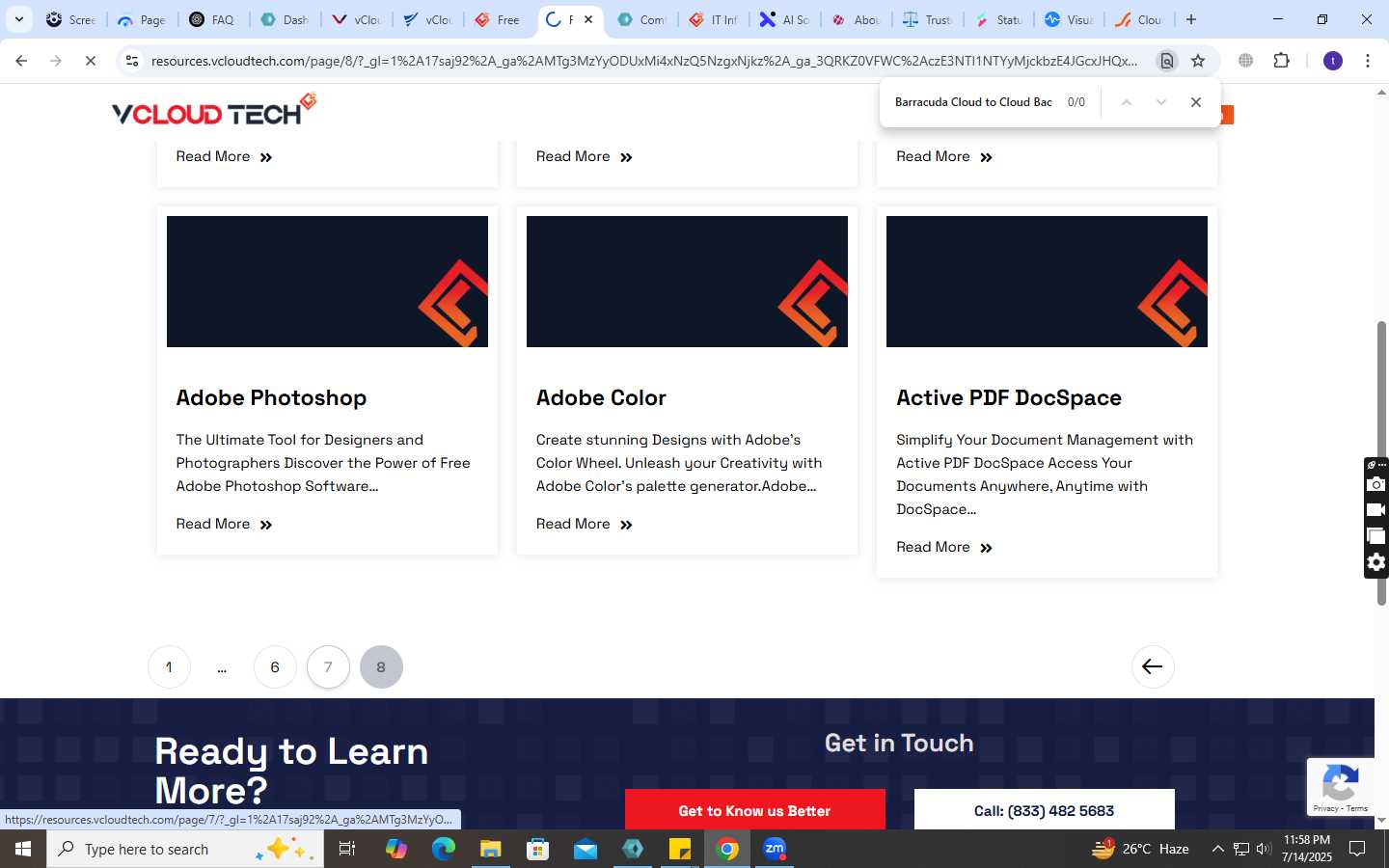Open the Active PDF DocSpace article title
Screen dimensions: 1389x868
pos(1009,397)
